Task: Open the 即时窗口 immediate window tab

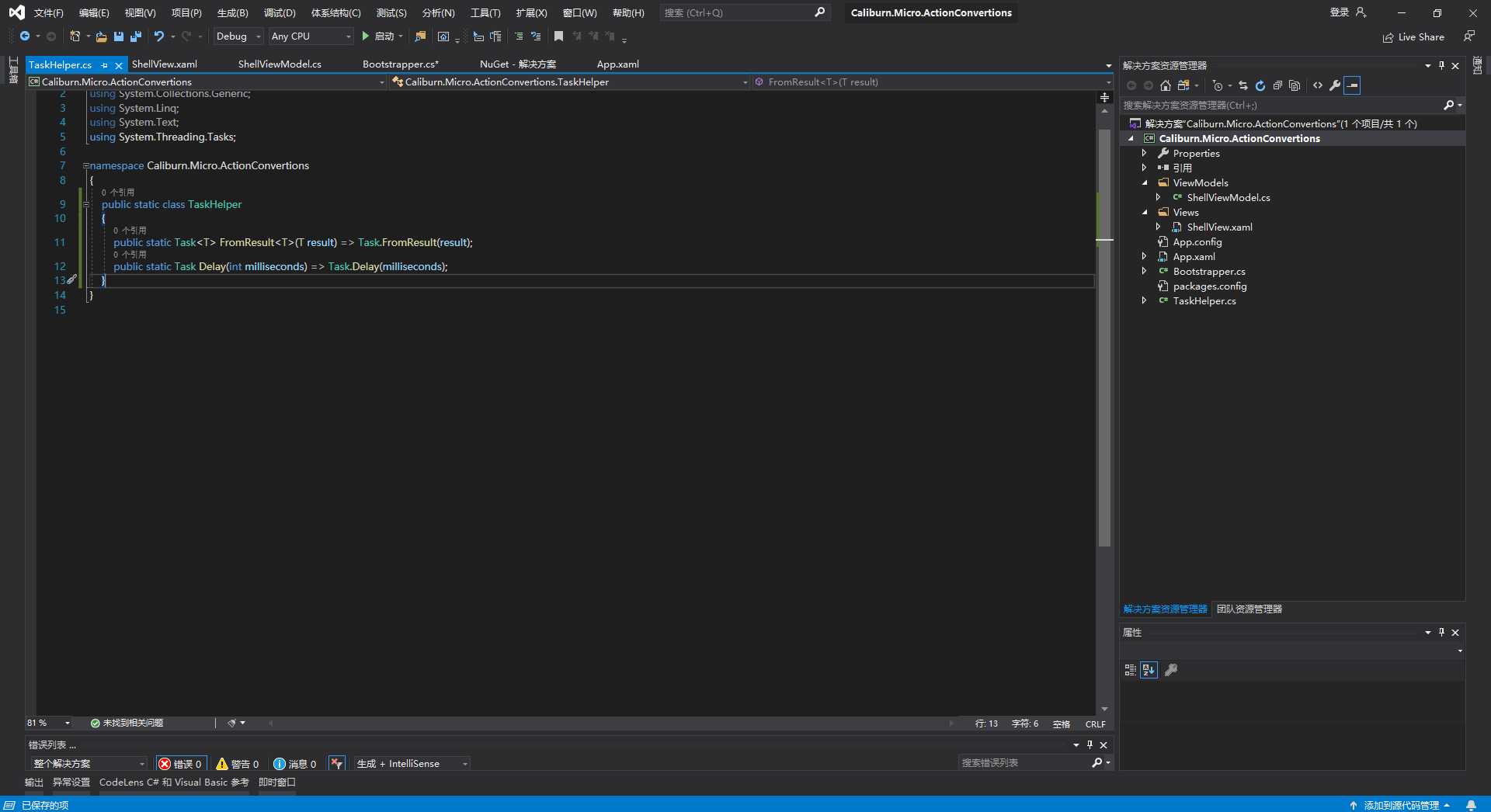Action: tap(277, 783)
